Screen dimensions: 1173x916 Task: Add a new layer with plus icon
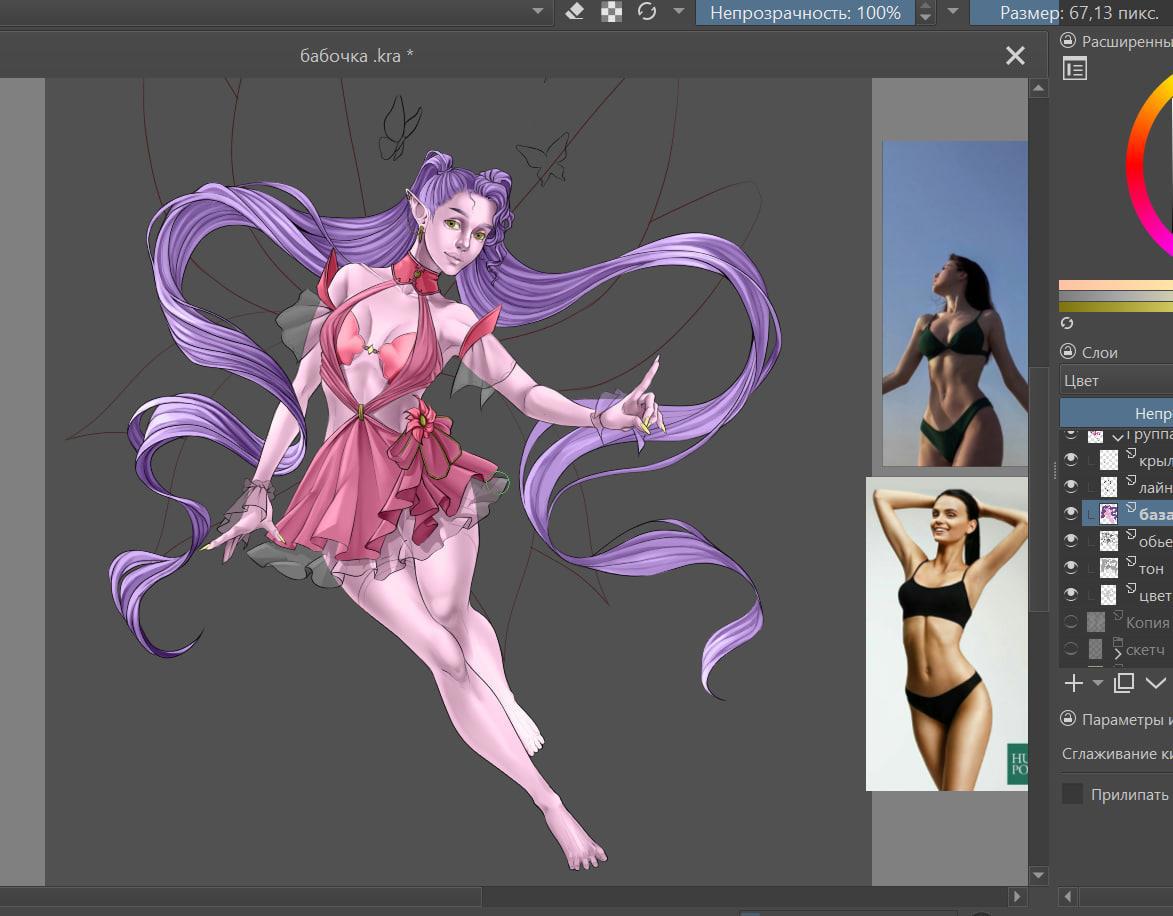(1073, 683)
